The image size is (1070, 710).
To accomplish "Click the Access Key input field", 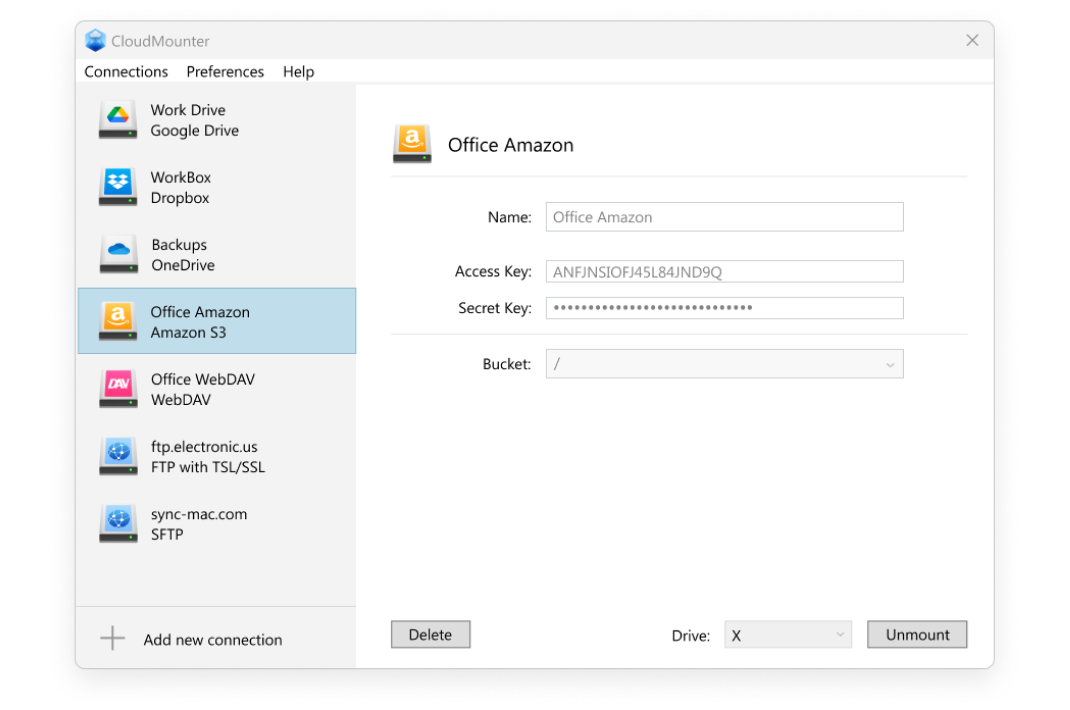I will pos(724,271).
